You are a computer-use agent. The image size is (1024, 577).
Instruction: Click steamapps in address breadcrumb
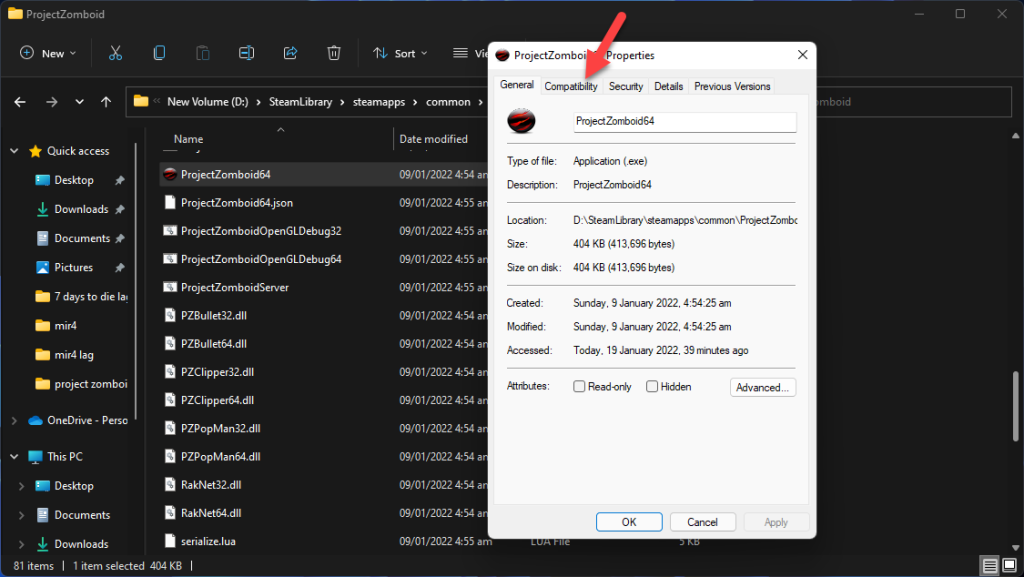pos(379,102)
